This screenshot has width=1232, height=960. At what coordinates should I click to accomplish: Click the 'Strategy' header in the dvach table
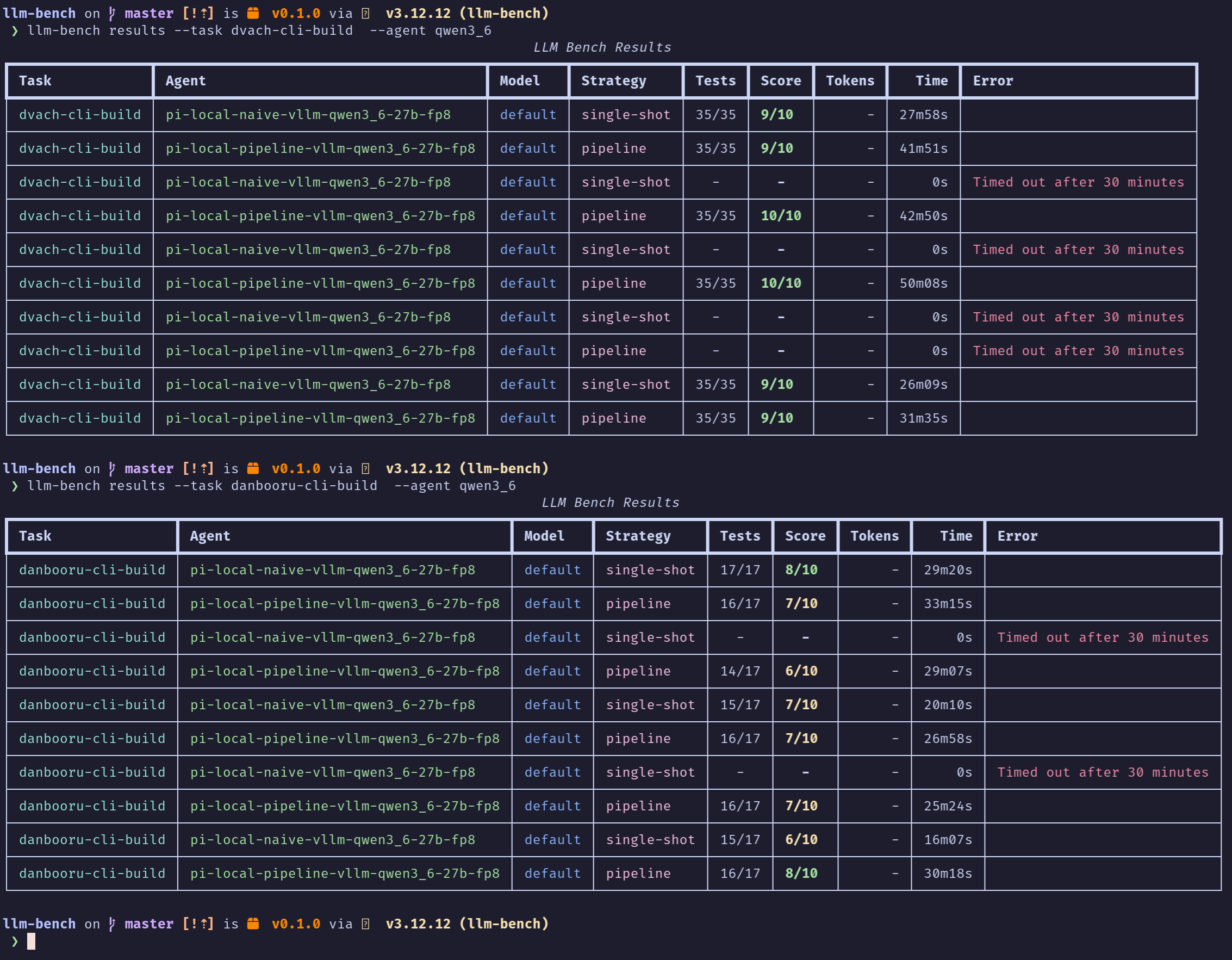tap(614, 80)
